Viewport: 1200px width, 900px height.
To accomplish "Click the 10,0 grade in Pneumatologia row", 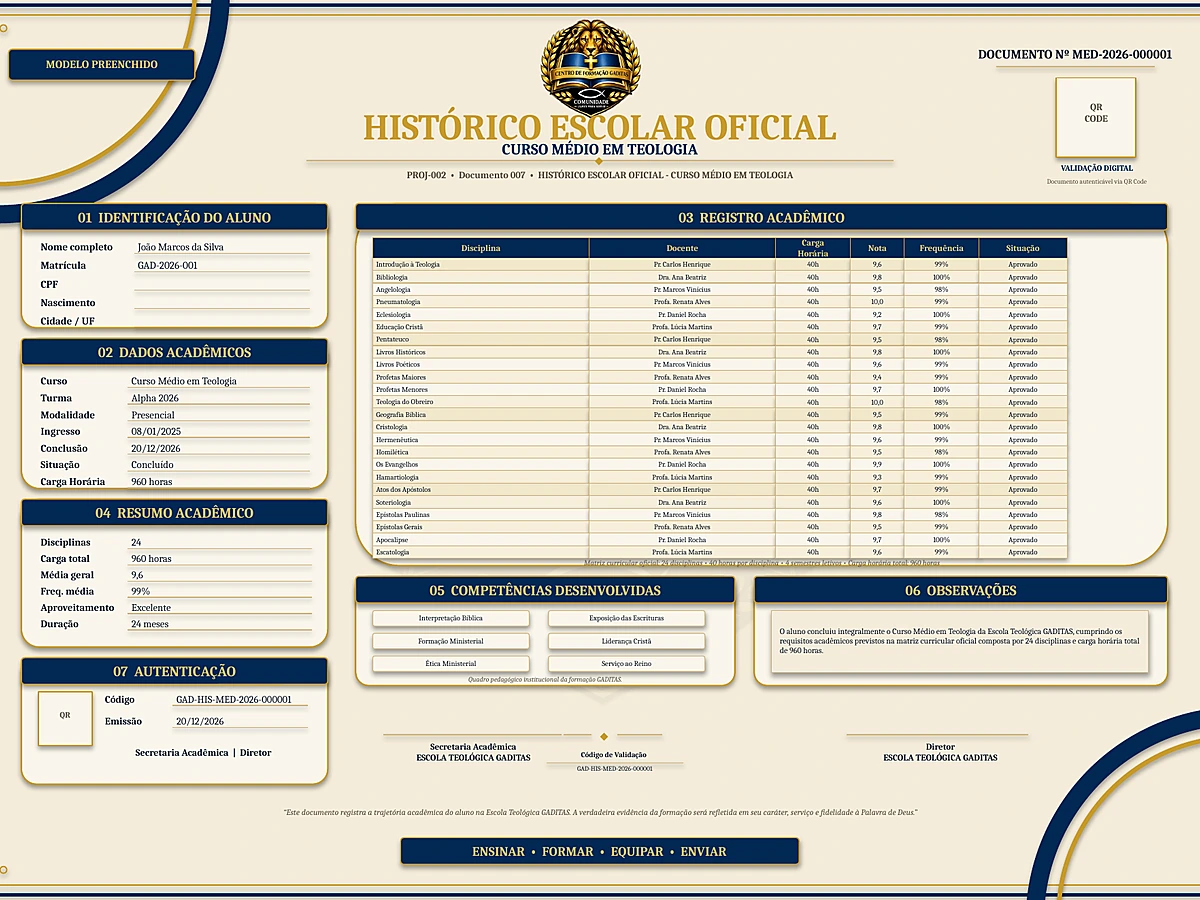I will tap(877, 302).
